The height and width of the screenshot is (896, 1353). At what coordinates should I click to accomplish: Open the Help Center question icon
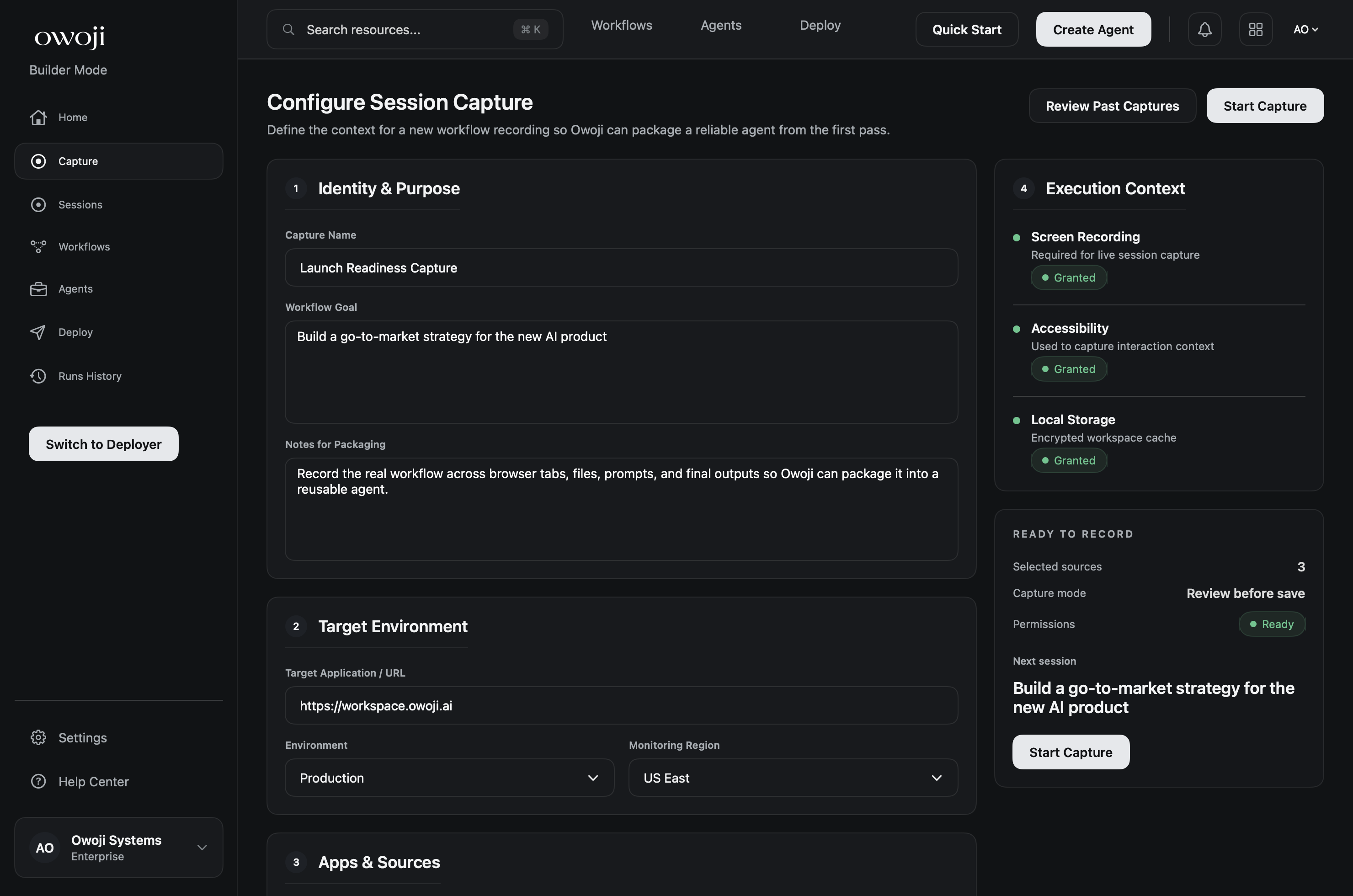pyautogui.click(x=38, y=781)
